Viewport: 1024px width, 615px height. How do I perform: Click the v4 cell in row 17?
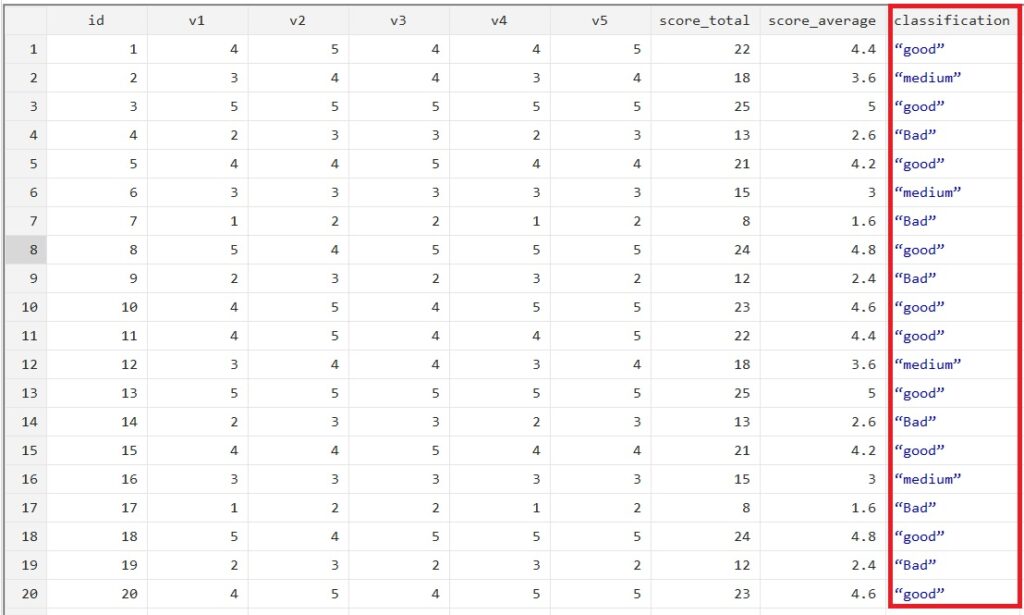point(499,508)
